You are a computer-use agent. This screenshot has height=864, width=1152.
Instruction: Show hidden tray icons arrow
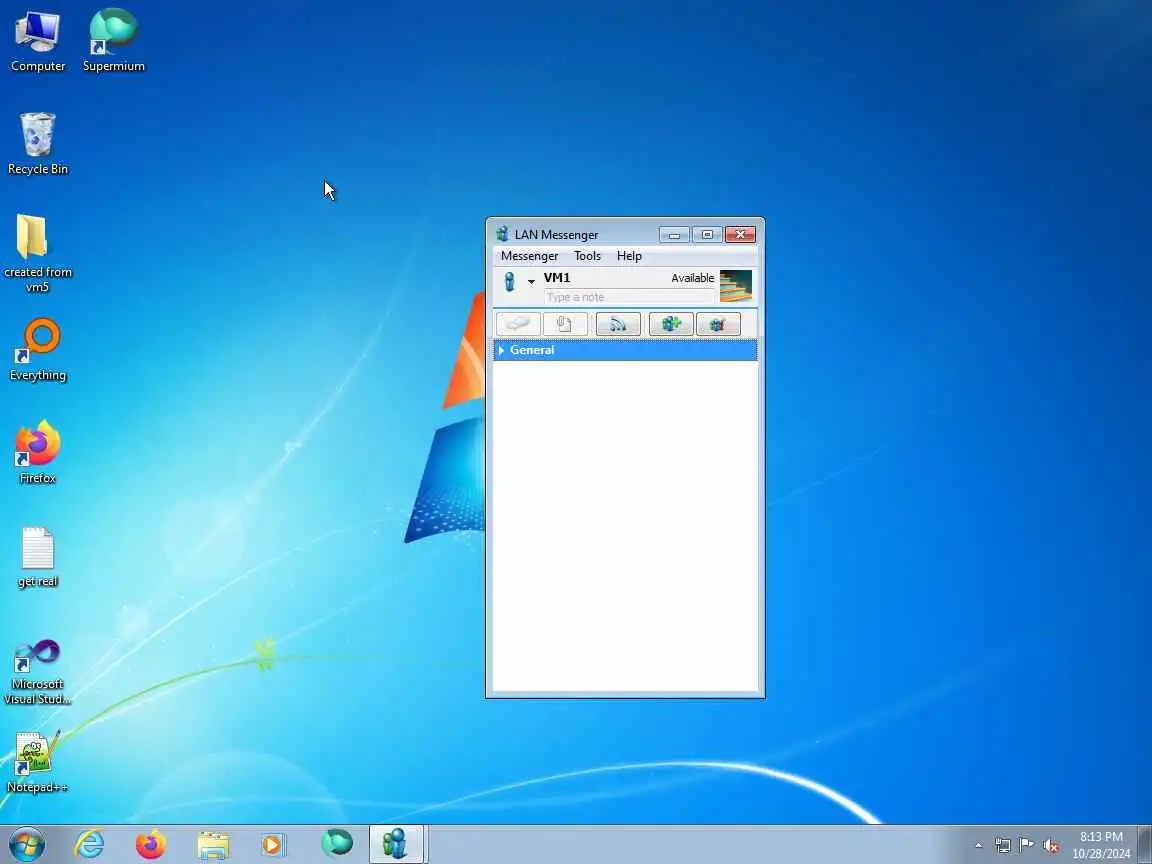978,845
